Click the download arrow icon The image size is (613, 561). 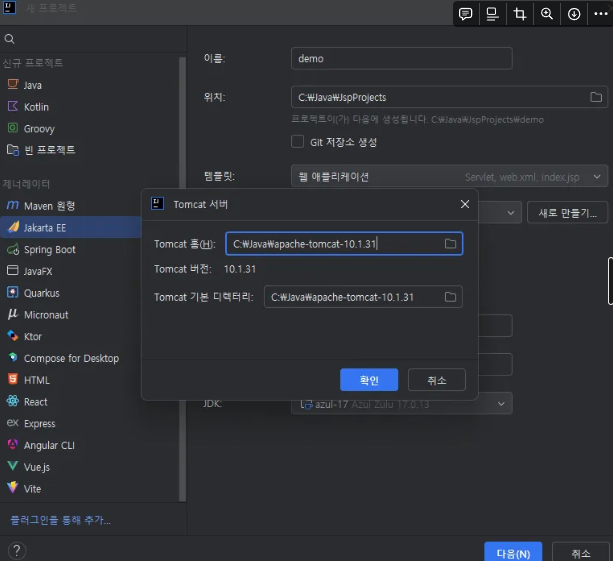click(x=574, y=14)
